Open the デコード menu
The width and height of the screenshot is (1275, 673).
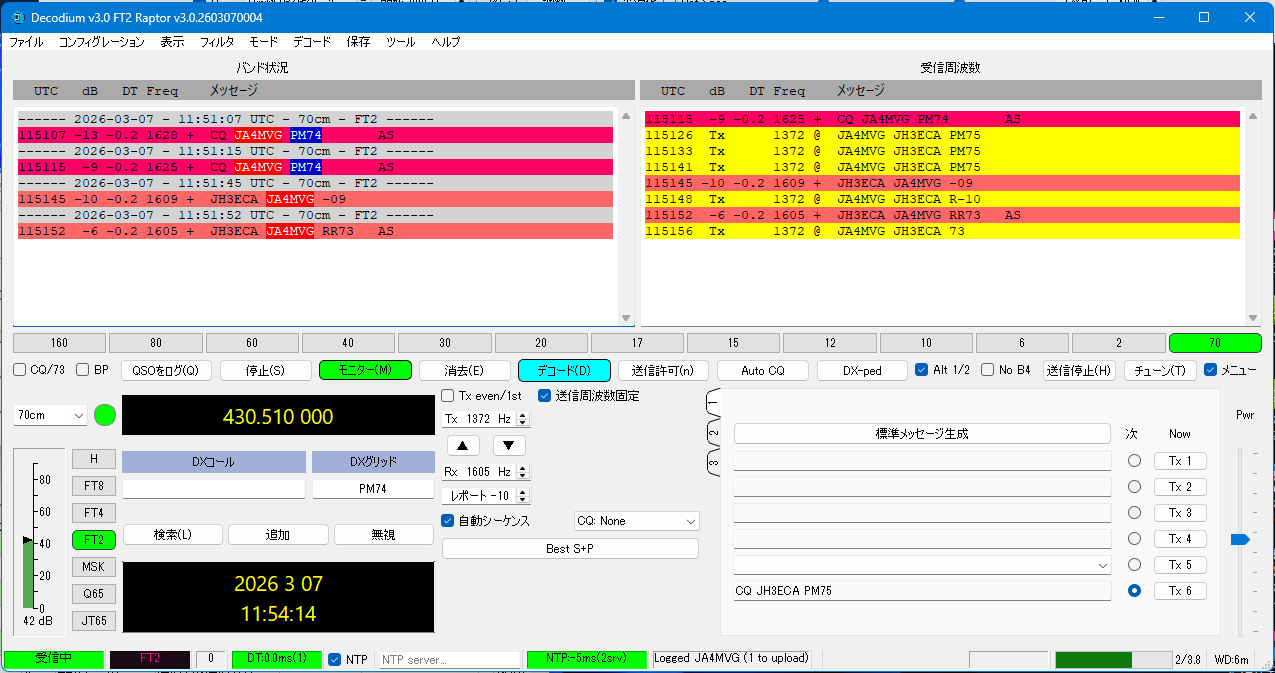(x=312, y=42)
